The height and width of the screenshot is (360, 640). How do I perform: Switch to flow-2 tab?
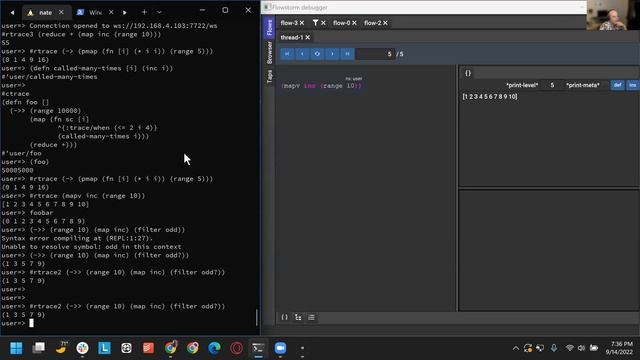coord(373,23)
